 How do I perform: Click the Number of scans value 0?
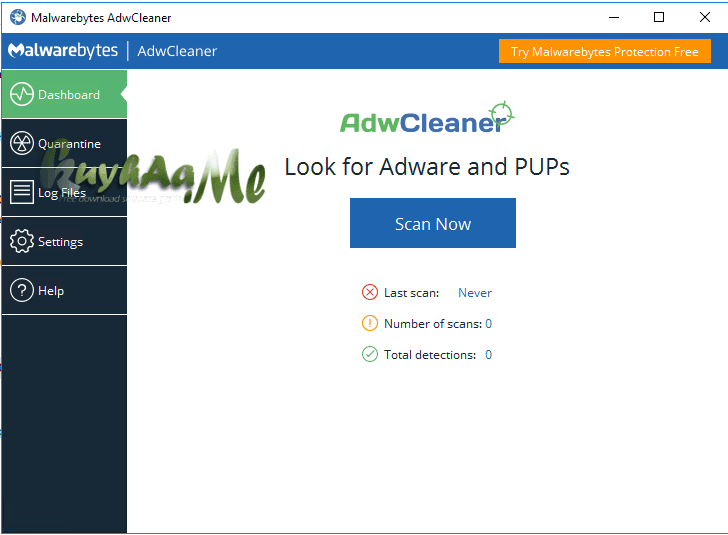coord(488,324)
